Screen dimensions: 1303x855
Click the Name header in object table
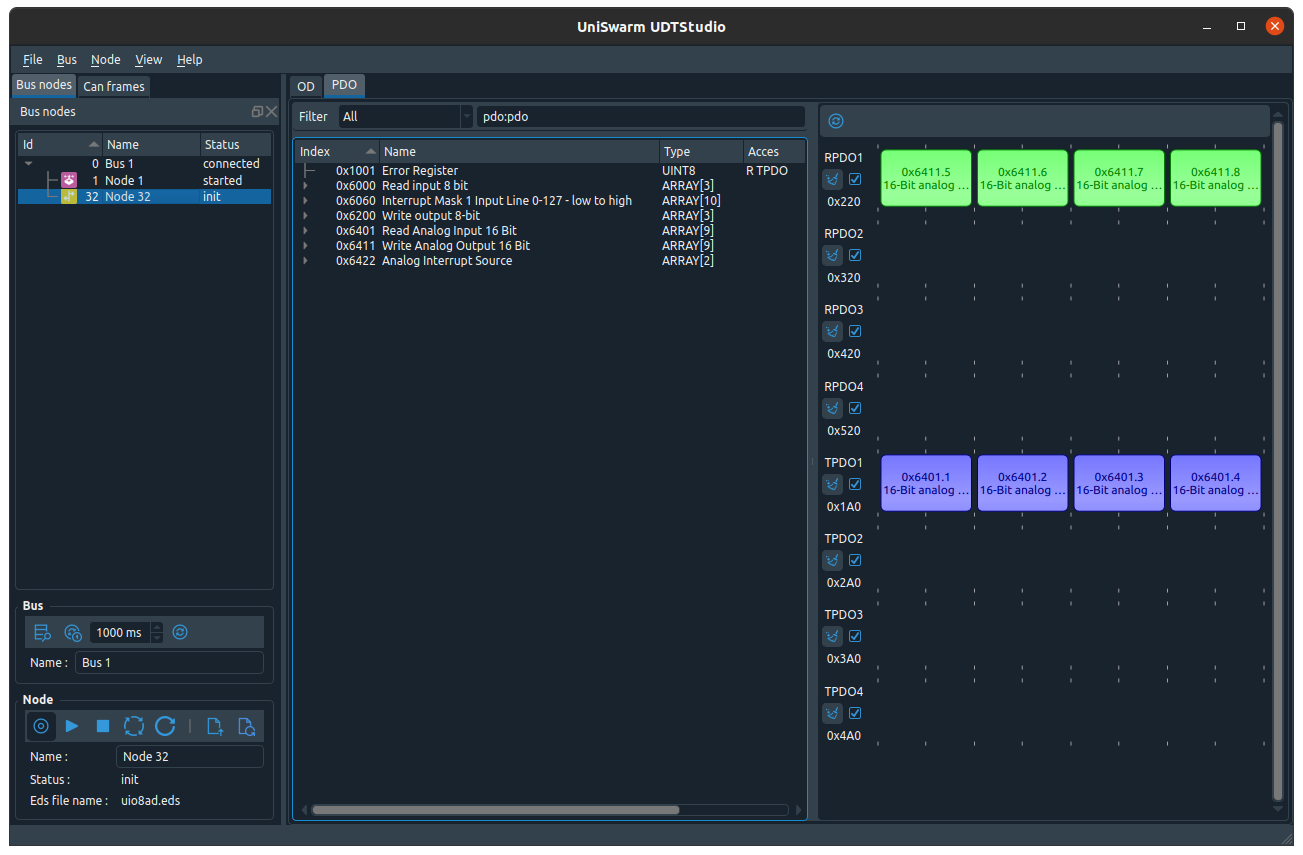coord(519,152)
